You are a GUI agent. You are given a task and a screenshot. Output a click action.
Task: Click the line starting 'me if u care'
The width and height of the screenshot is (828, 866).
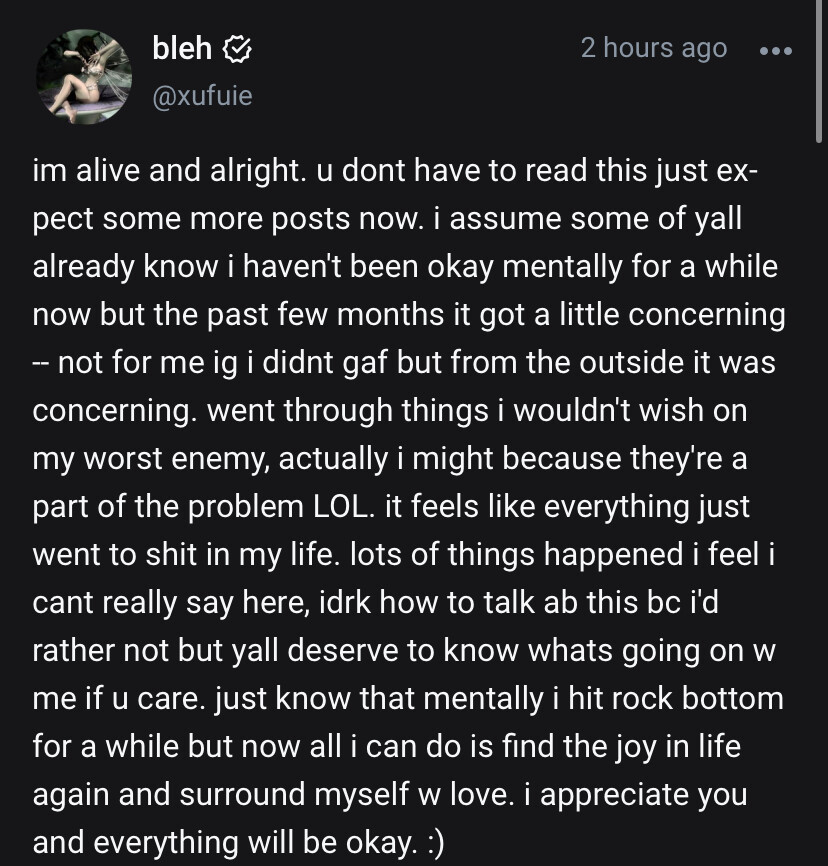(x=408, y=699)
